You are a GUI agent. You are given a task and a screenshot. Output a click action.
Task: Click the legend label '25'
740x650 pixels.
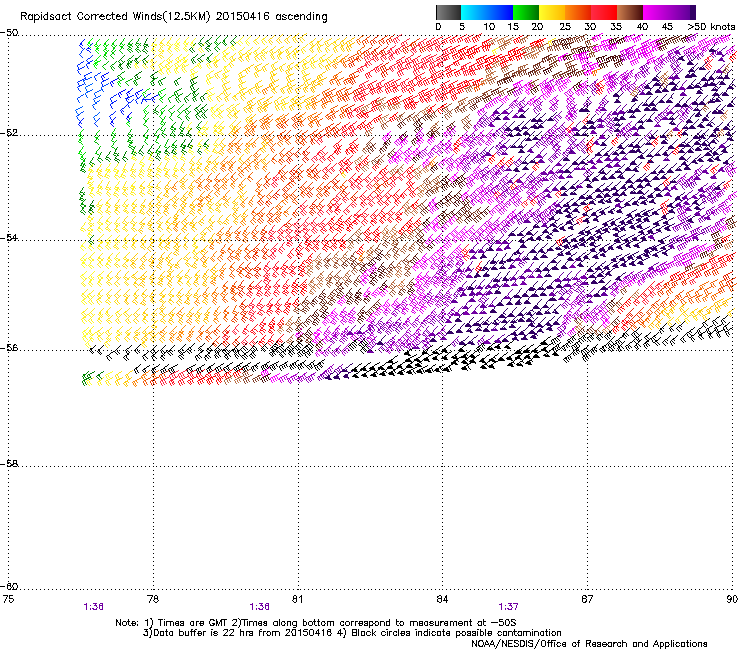(565, 27)
